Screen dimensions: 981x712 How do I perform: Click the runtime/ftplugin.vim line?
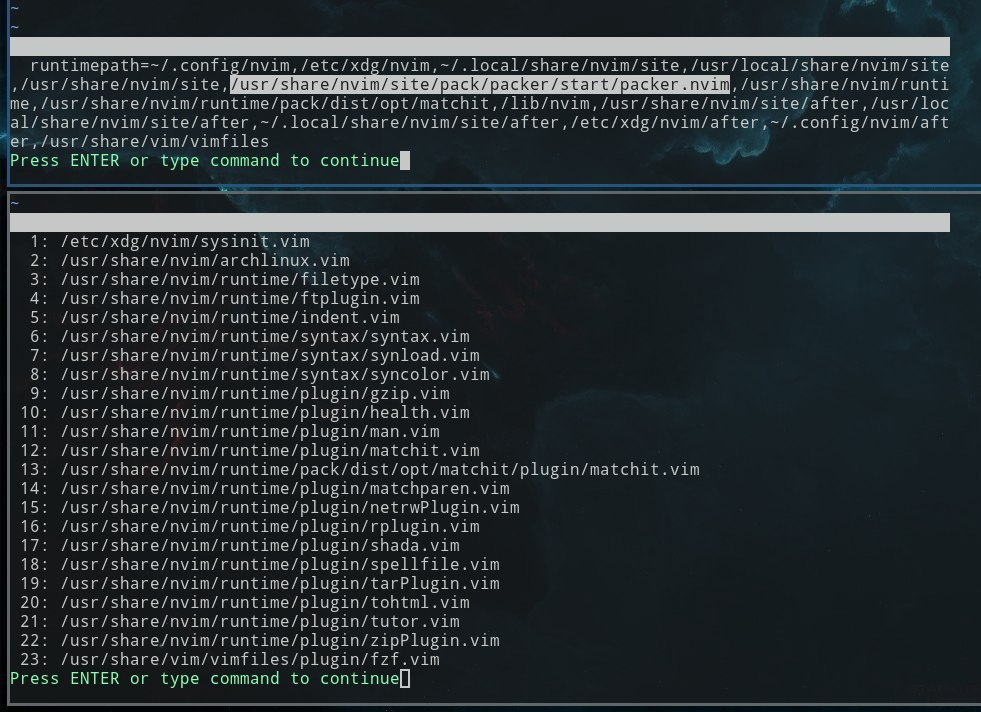[x=240, y=298]
